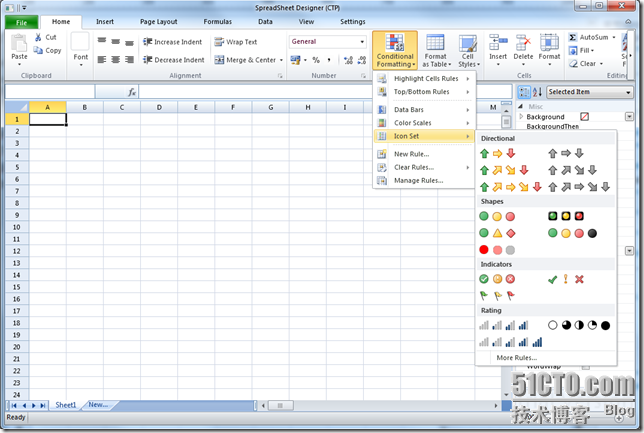644x433 pixels.
Task: Open the File tab
Action: [21, 22]
